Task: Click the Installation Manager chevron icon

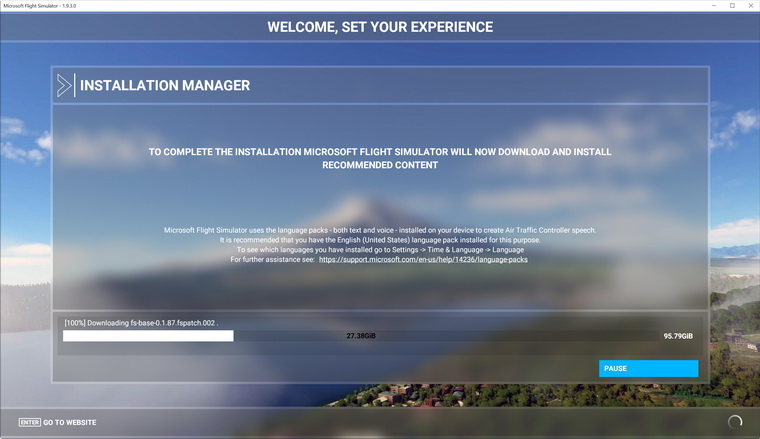Action: pos(65,86)
